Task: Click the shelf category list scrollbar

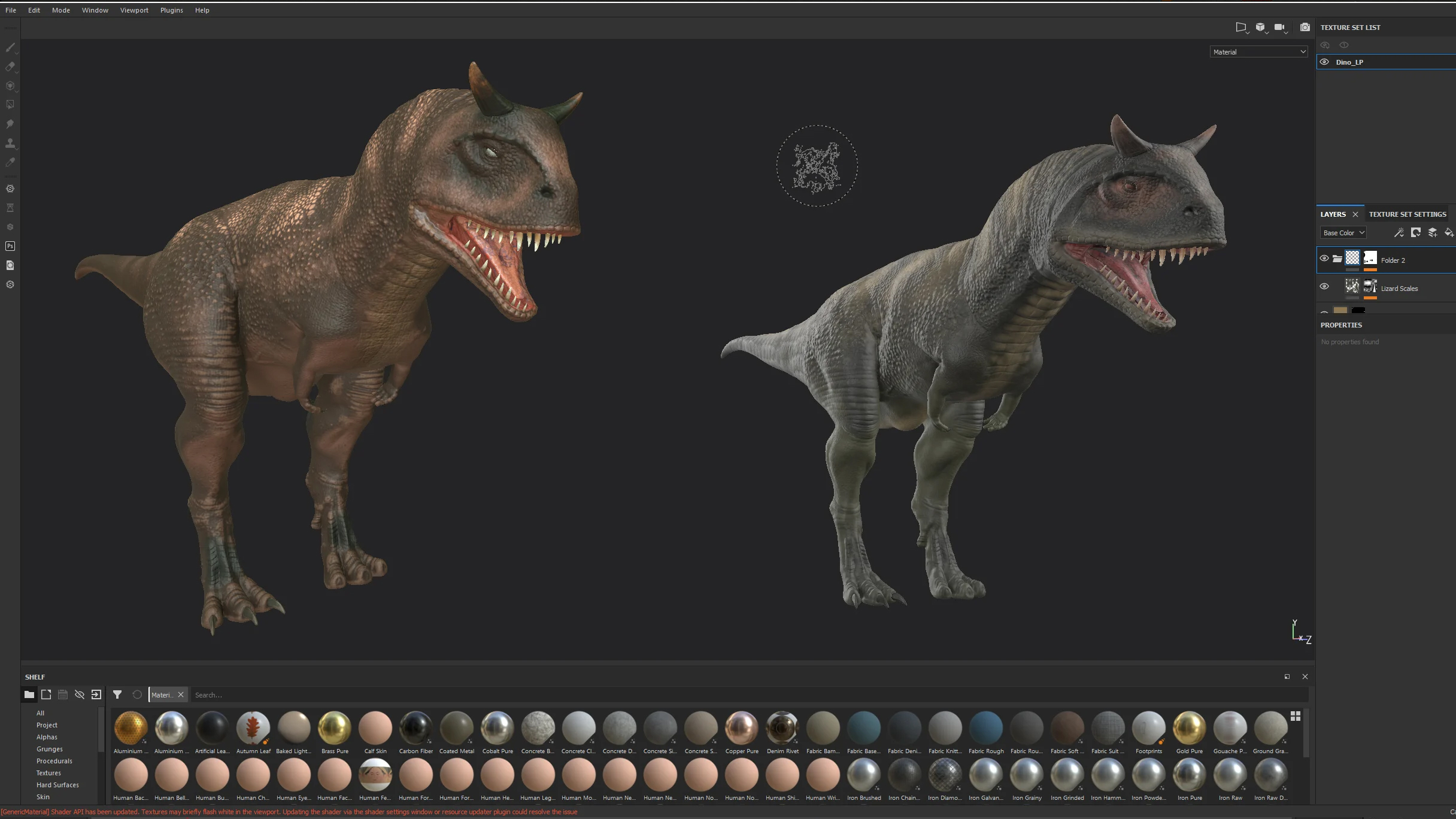Action: [x=101, y=730]
